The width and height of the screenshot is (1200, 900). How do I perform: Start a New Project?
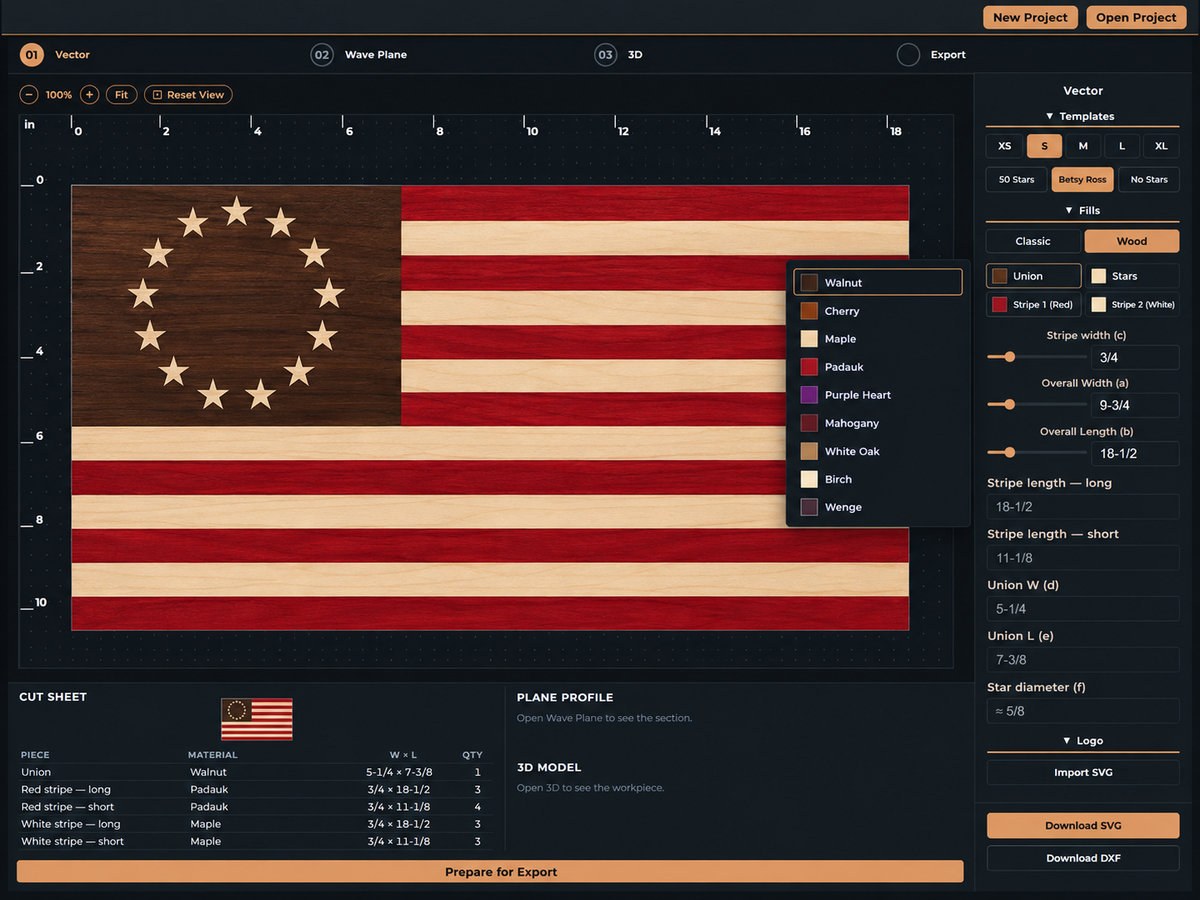click(x=1030, y=17)
